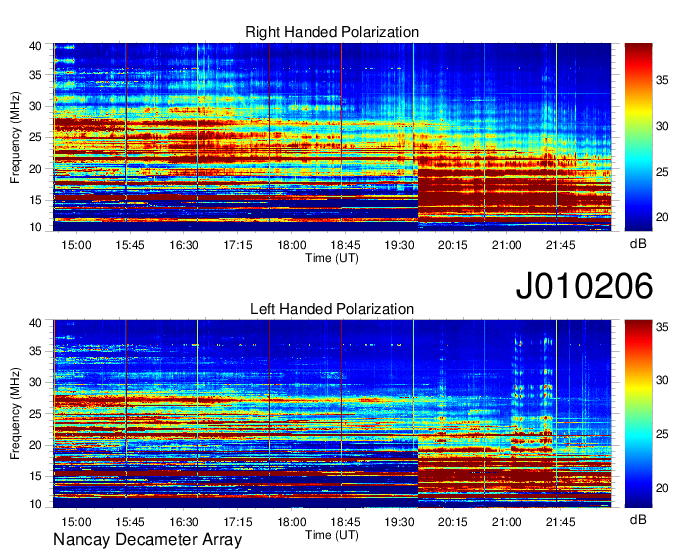Click Time (UT) label under Left Handed plot
Viewport: 680px width, 552px height.
click(332, 535)
